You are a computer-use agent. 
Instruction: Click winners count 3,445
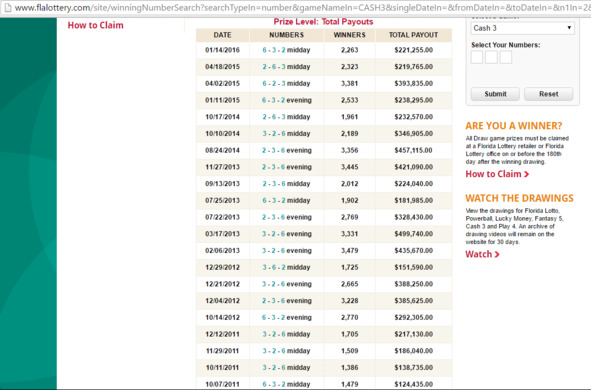coord(349,167)
